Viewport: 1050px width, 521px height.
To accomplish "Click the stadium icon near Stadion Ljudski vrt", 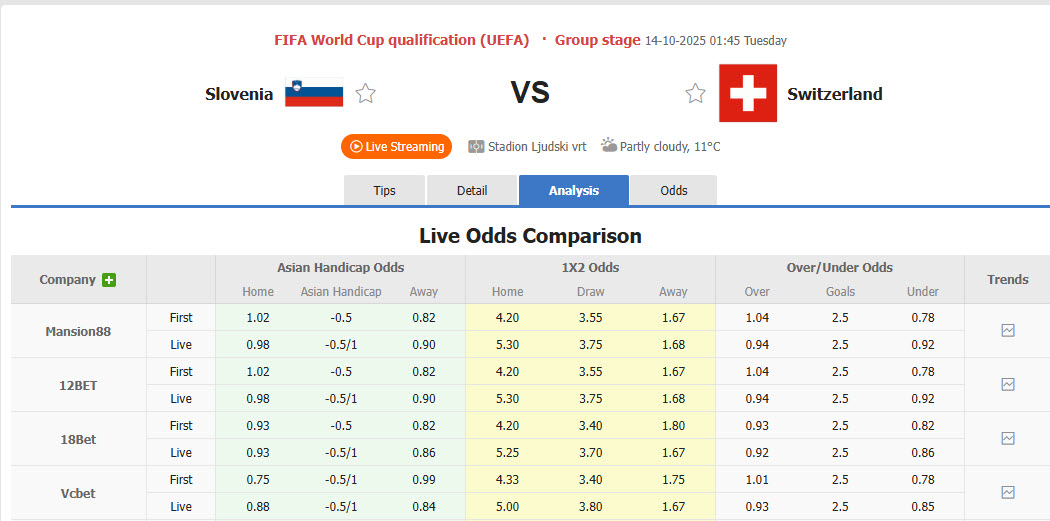I will tap(476, 146).
